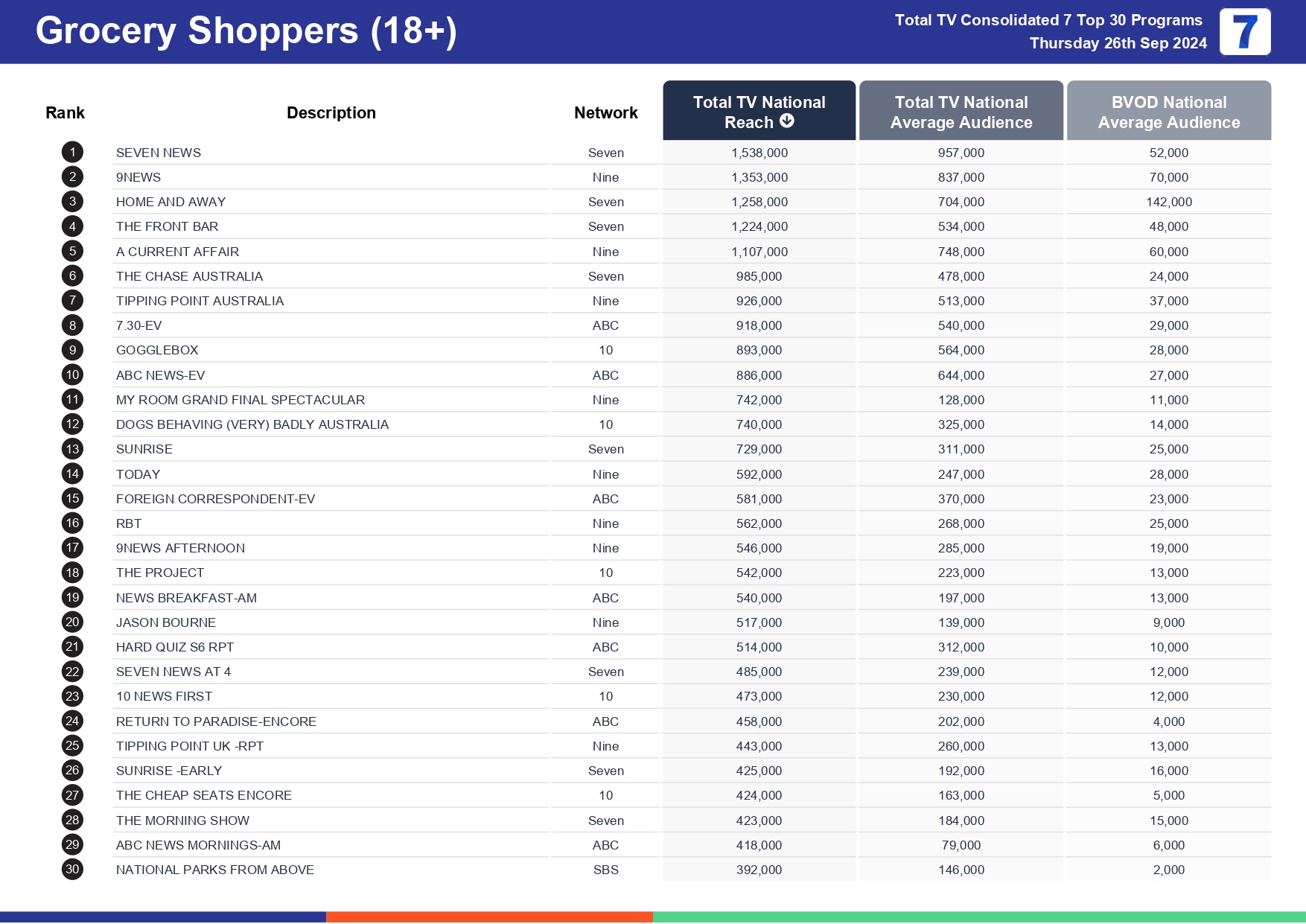Viewport: 1306px width, 924px height.
Task: Click the SEVEN NEWS program row
Action: point(159,153)
